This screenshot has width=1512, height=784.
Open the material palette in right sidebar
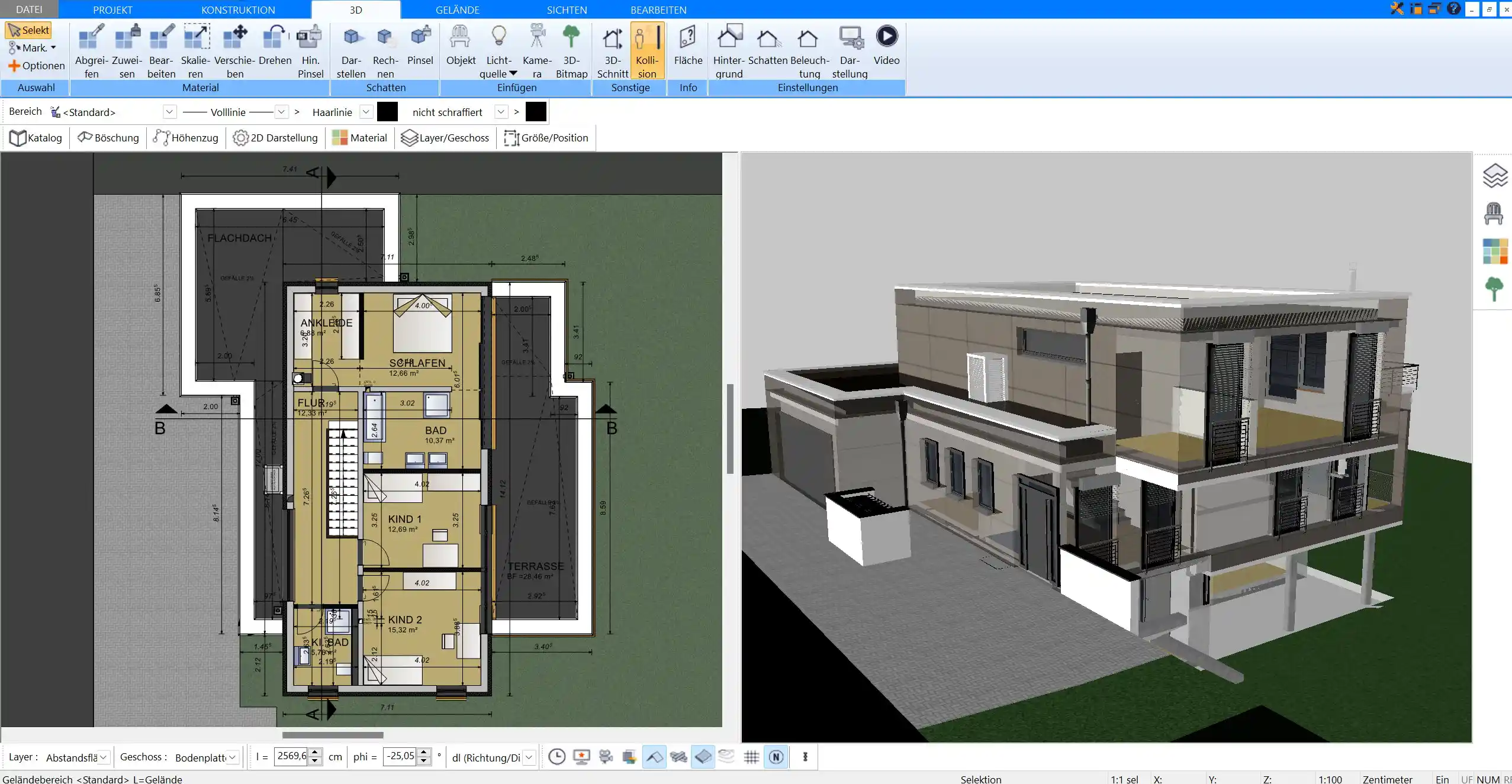click(1495, 251)
